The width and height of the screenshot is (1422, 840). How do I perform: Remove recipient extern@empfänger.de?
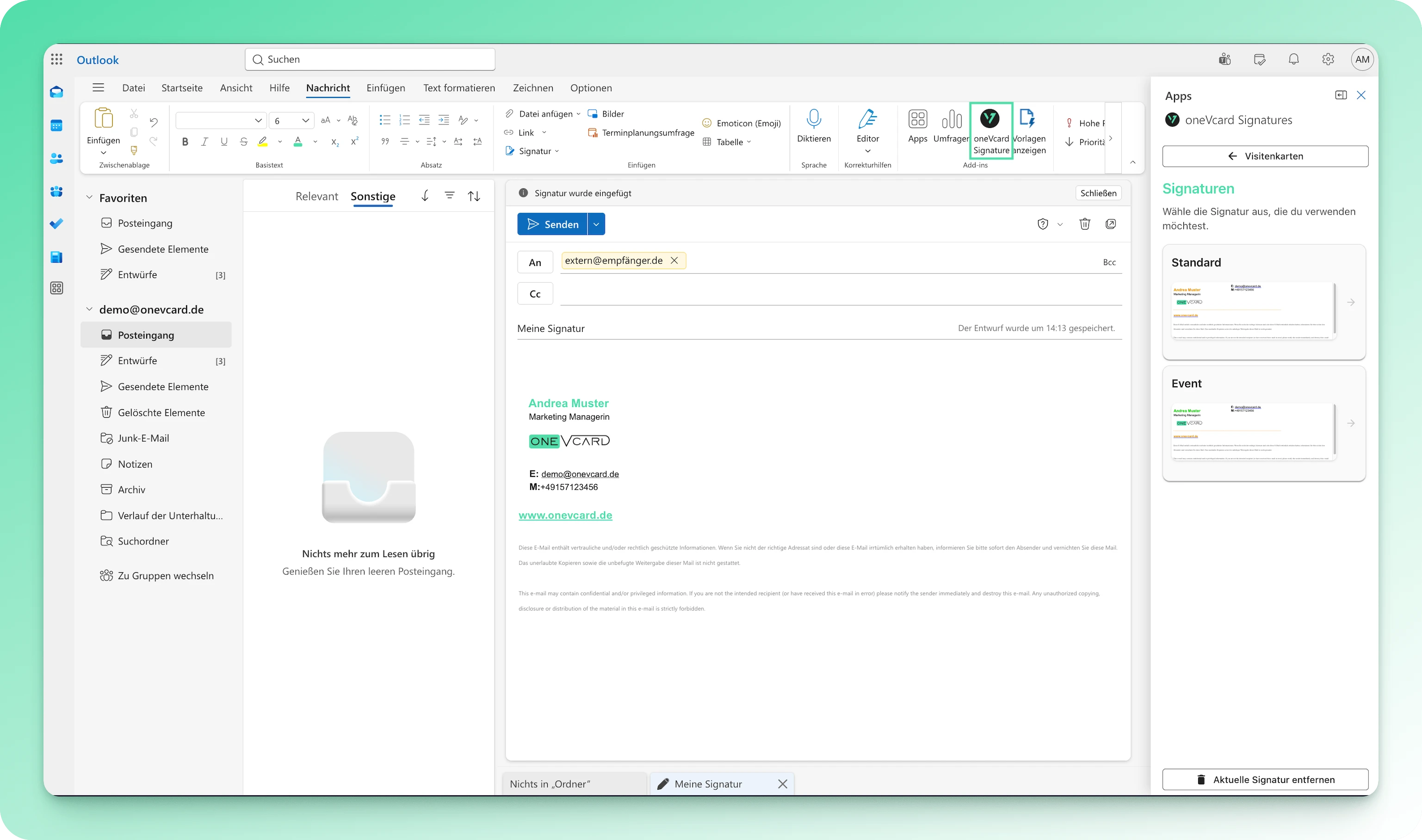coord(674,260)
